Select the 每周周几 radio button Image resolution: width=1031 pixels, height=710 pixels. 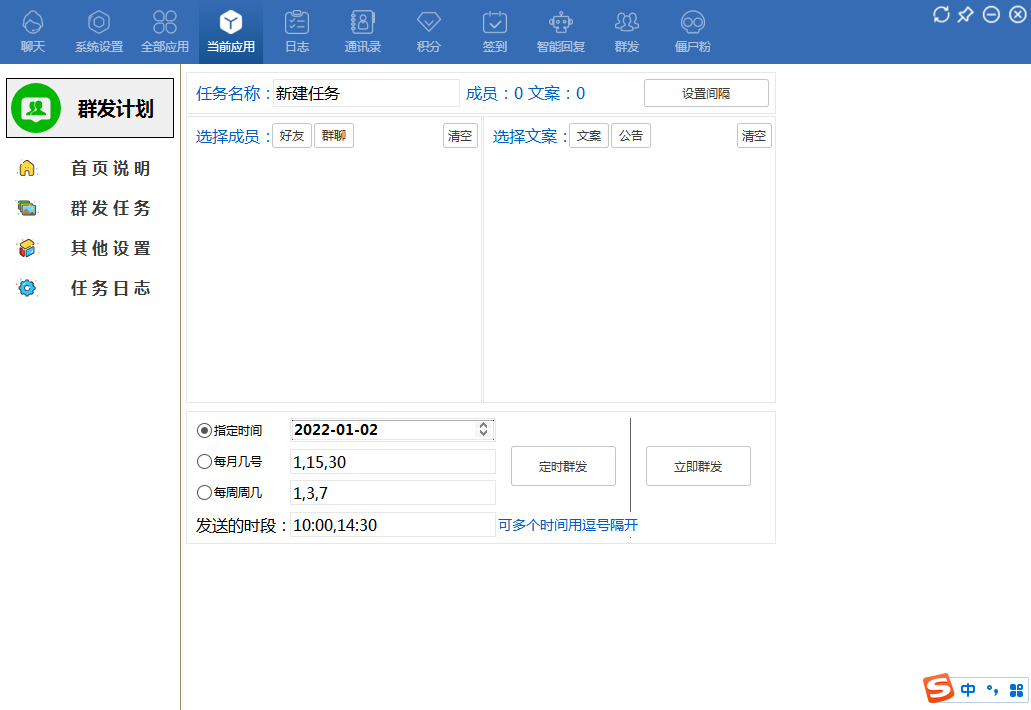click(205, 493)
